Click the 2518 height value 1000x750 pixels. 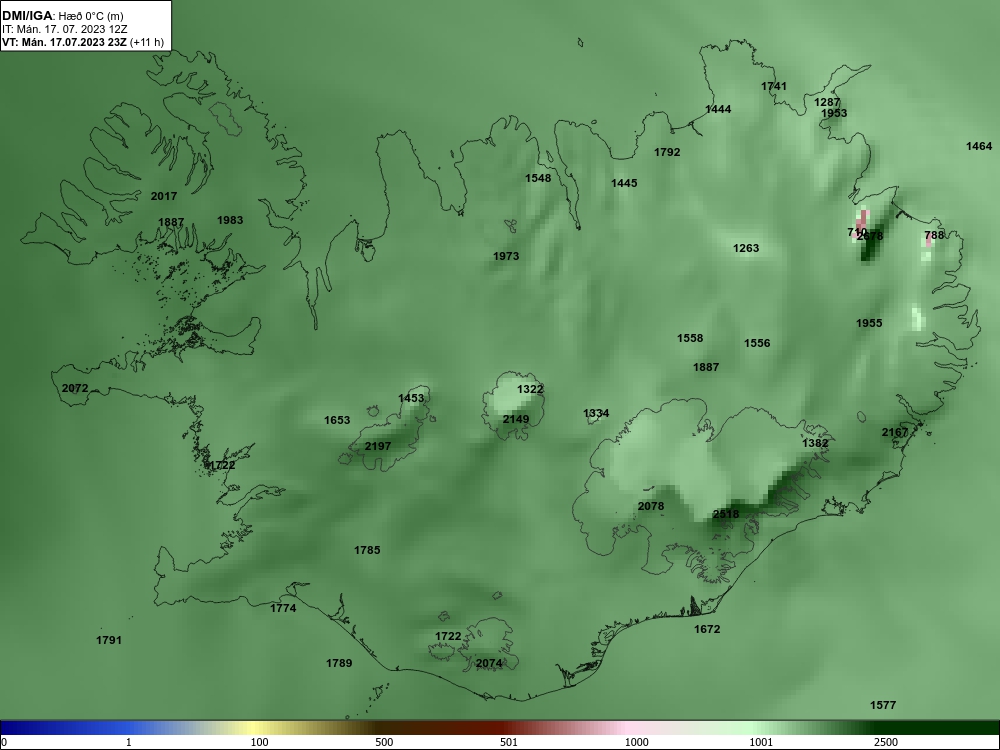(726, 514)
